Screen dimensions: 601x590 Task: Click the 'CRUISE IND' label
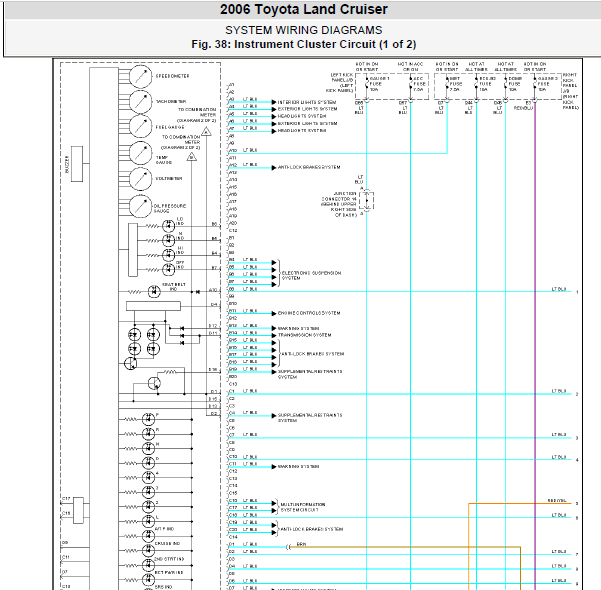tap(167, 544)
